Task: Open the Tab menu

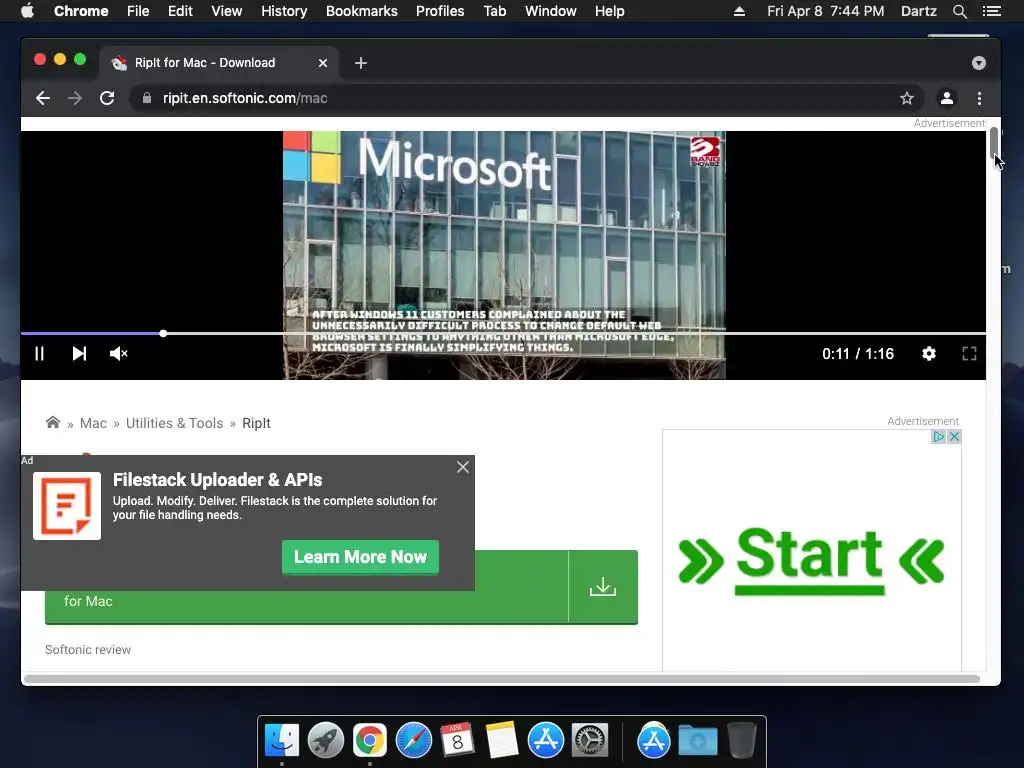Action: click(x=495, y=11)
